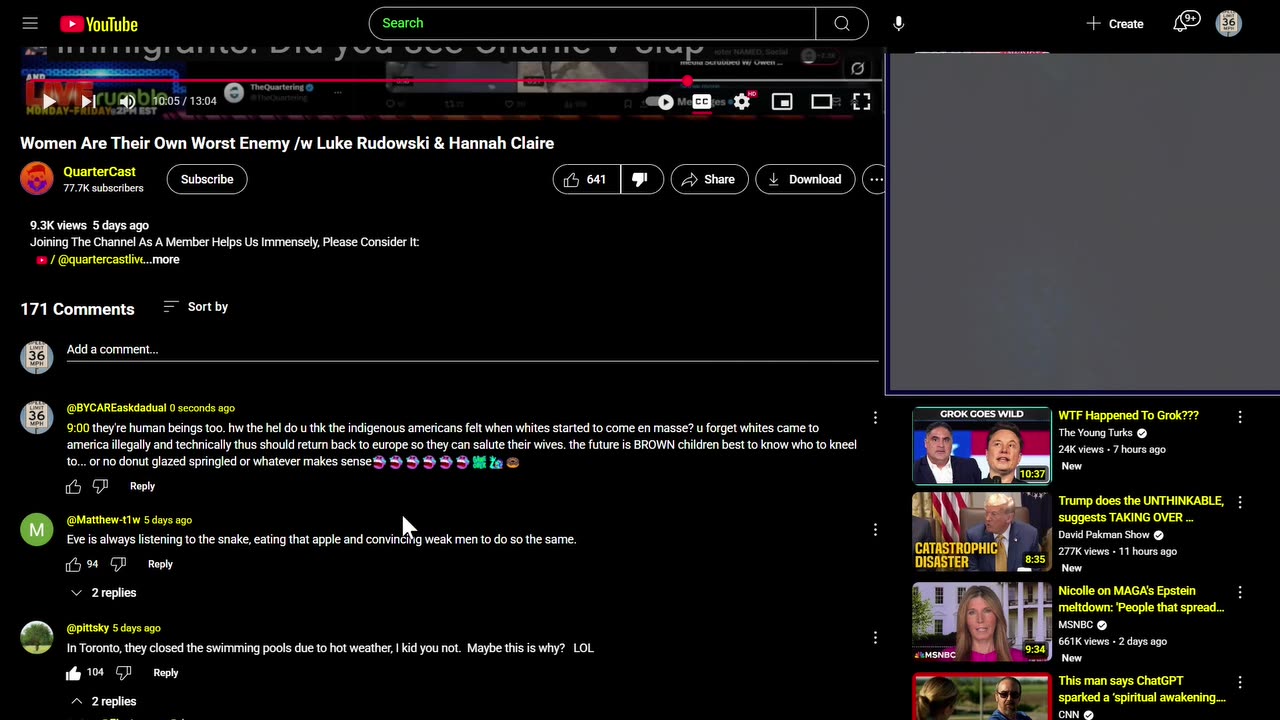The height and width of the screenshot is (720, 1280).
Task: Open options for ChatGPT spiritual awakening video
Action: coord(1240,683)
